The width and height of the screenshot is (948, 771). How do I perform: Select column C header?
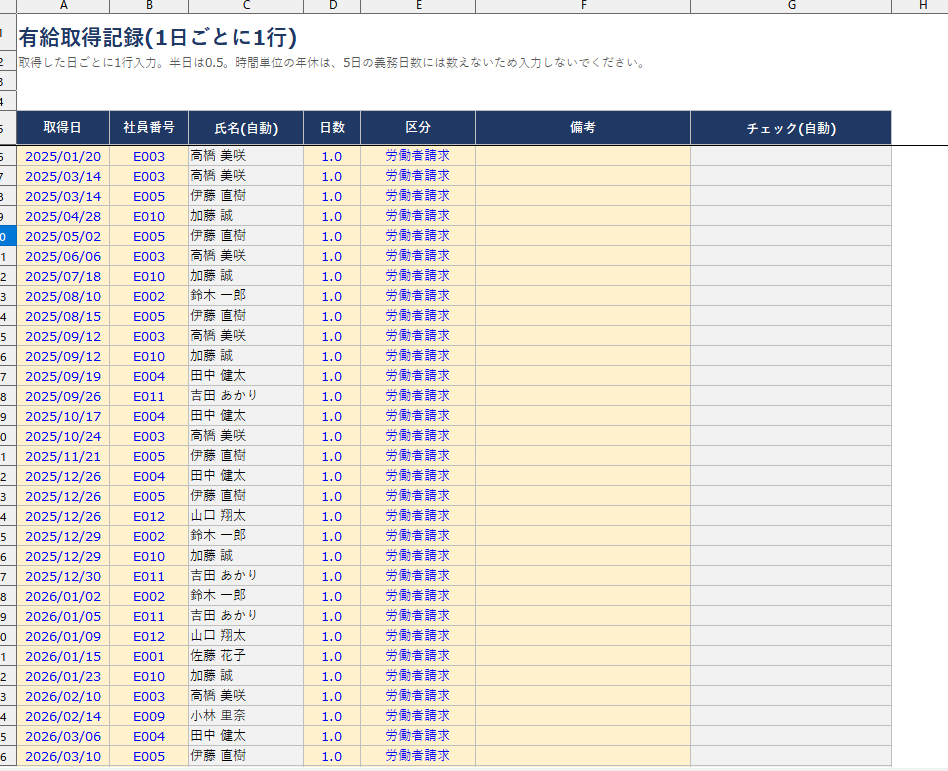(246, 5)
